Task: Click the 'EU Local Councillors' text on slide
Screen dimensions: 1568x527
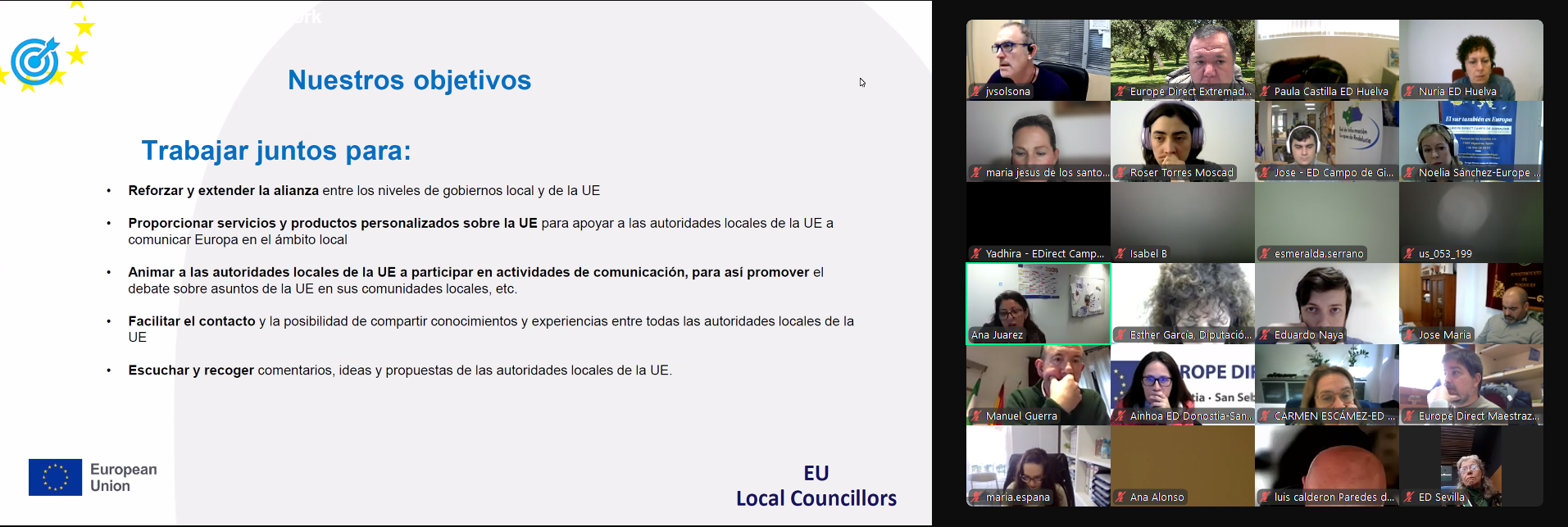Action: click(816, 486)
